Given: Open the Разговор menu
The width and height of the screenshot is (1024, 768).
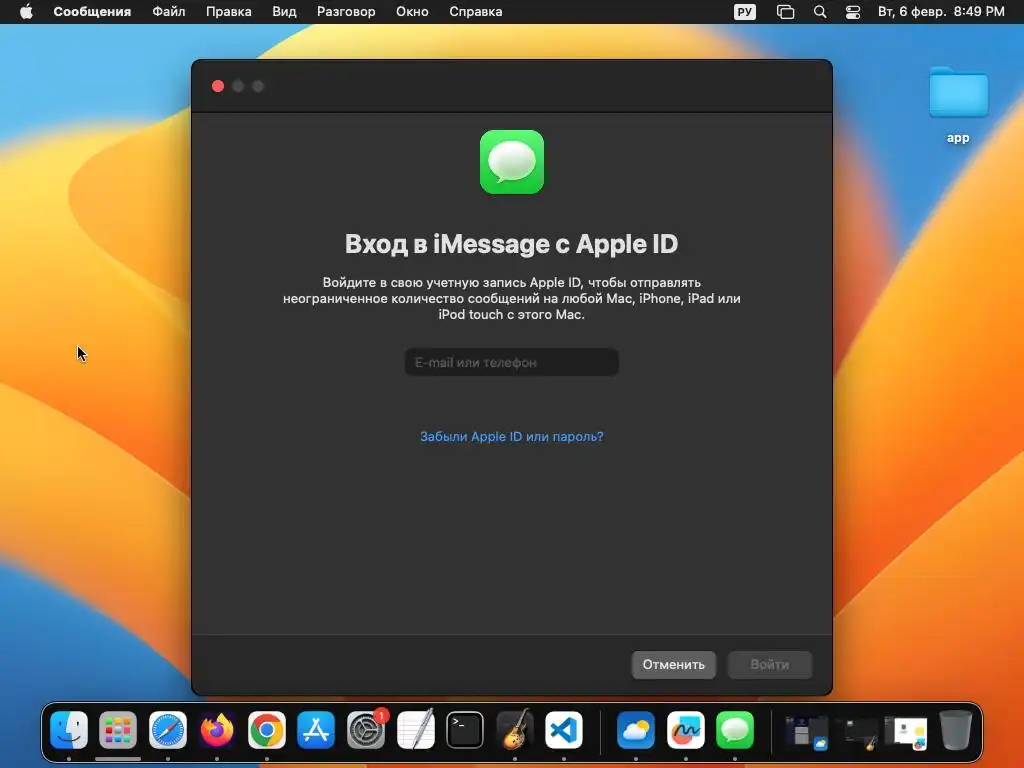Looking at the screenshot, I should point(346,12).
